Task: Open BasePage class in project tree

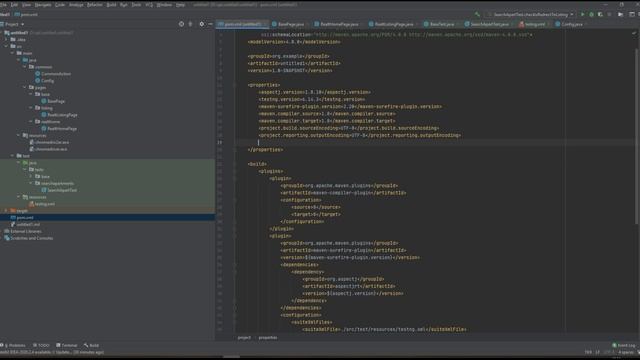Action: [x=53, y=101]
